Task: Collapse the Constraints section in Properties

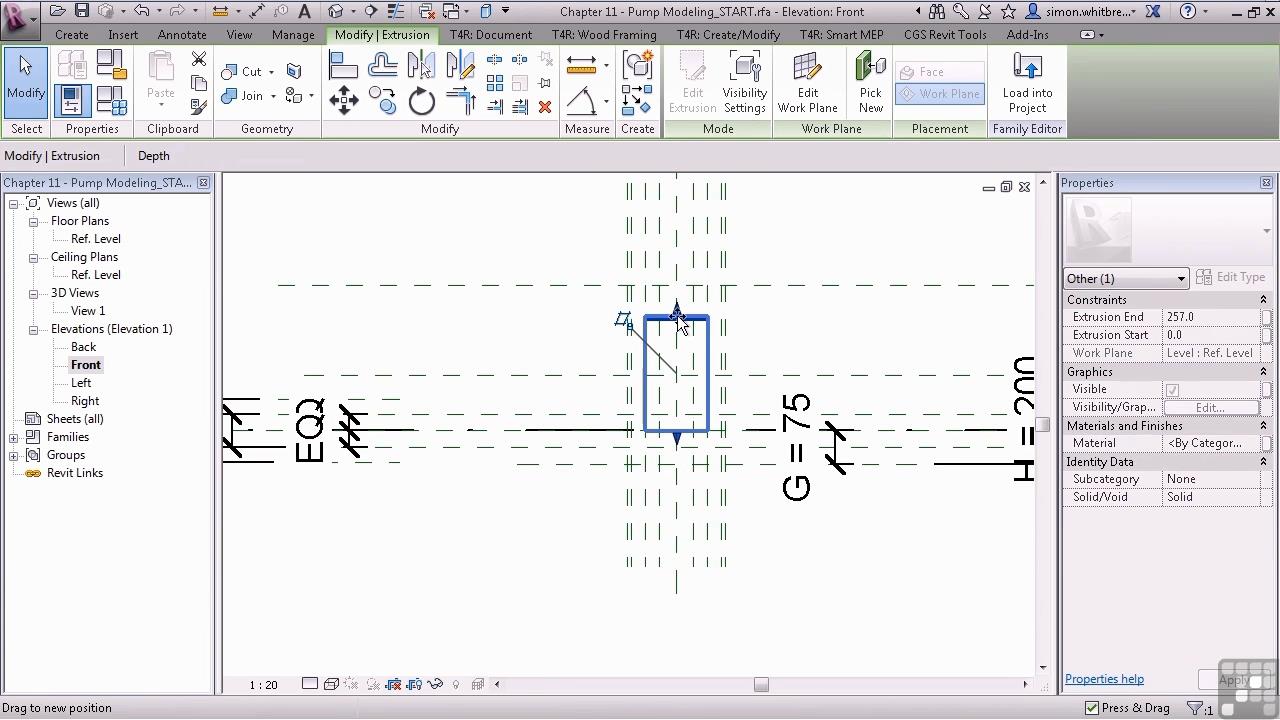Action: [x=1263, y=300]
